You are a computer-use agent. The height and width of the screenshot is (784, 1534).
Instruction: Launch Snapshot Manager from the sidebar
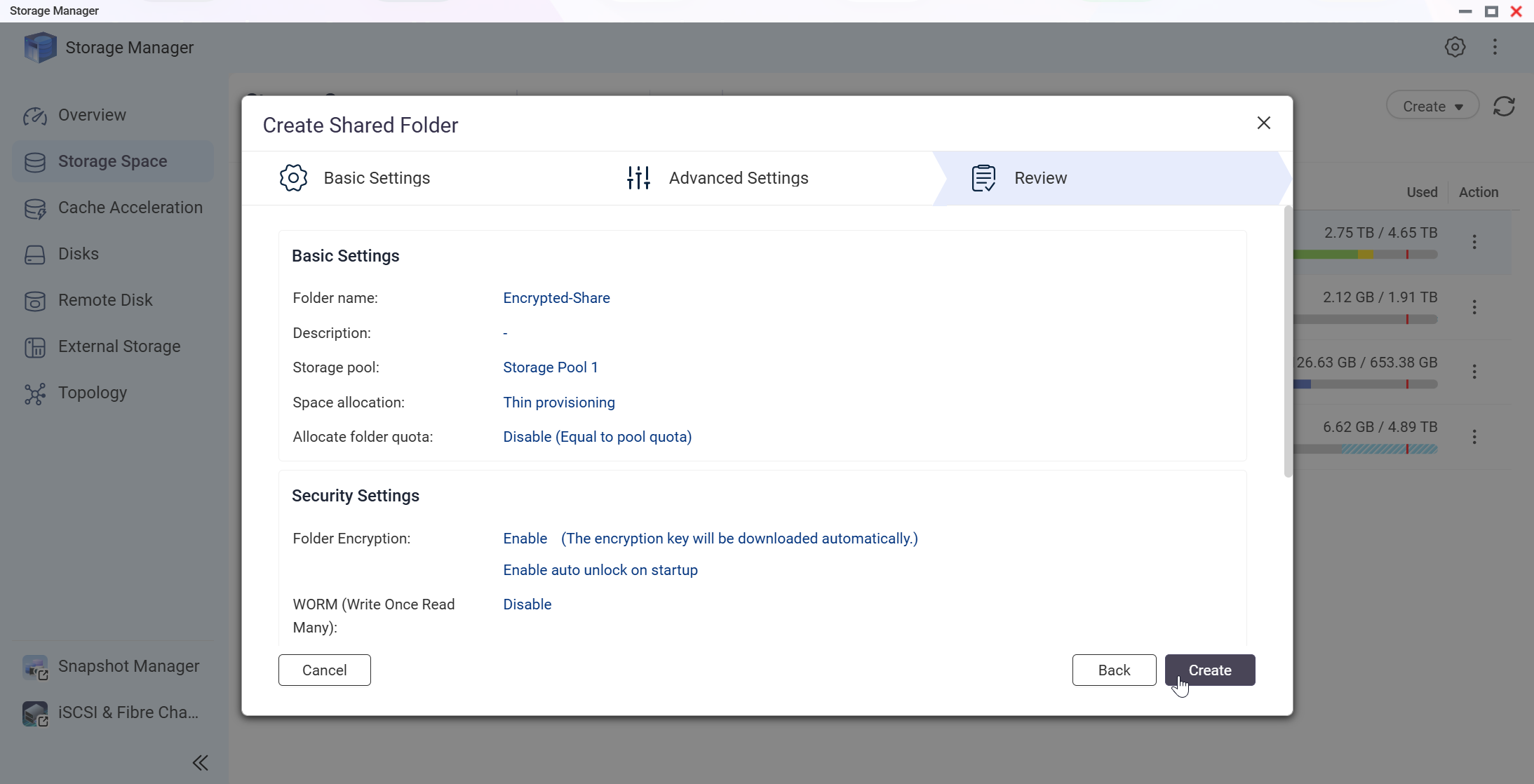coord(113,666)
